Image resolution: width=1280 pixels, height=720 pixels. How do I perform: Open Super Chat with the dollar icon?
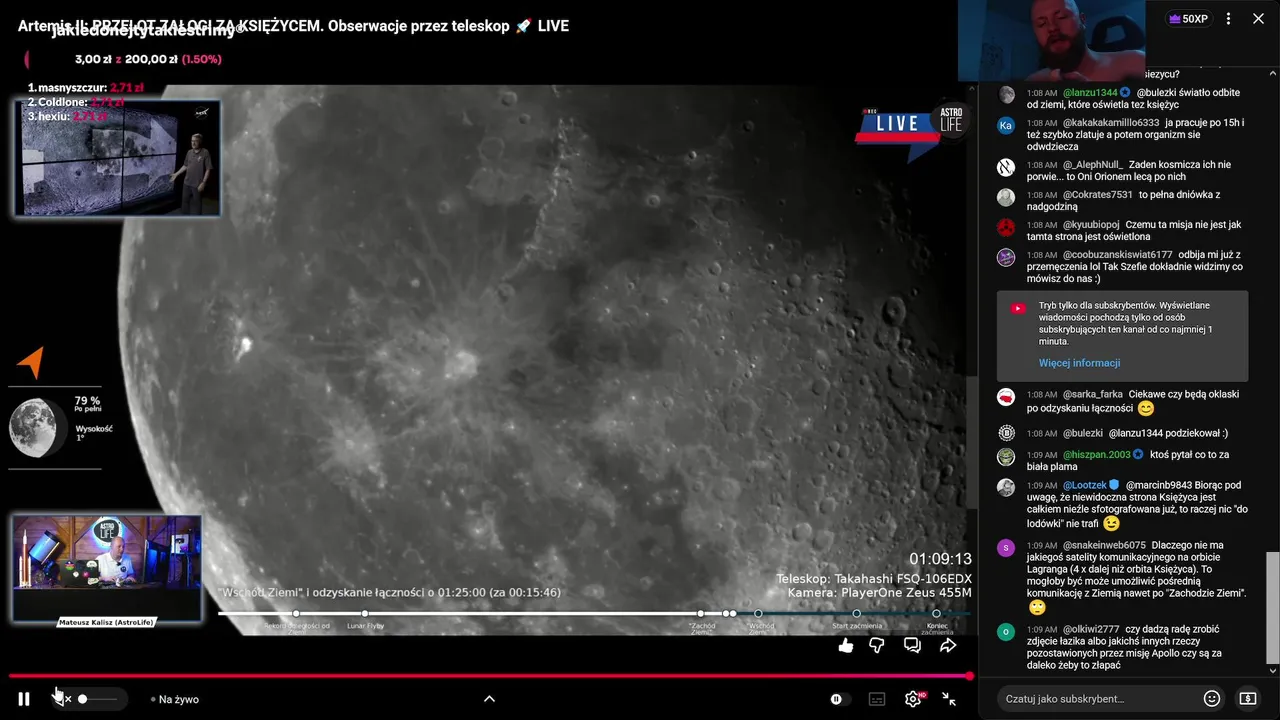pyautogui.click(x=1248, y=699)
